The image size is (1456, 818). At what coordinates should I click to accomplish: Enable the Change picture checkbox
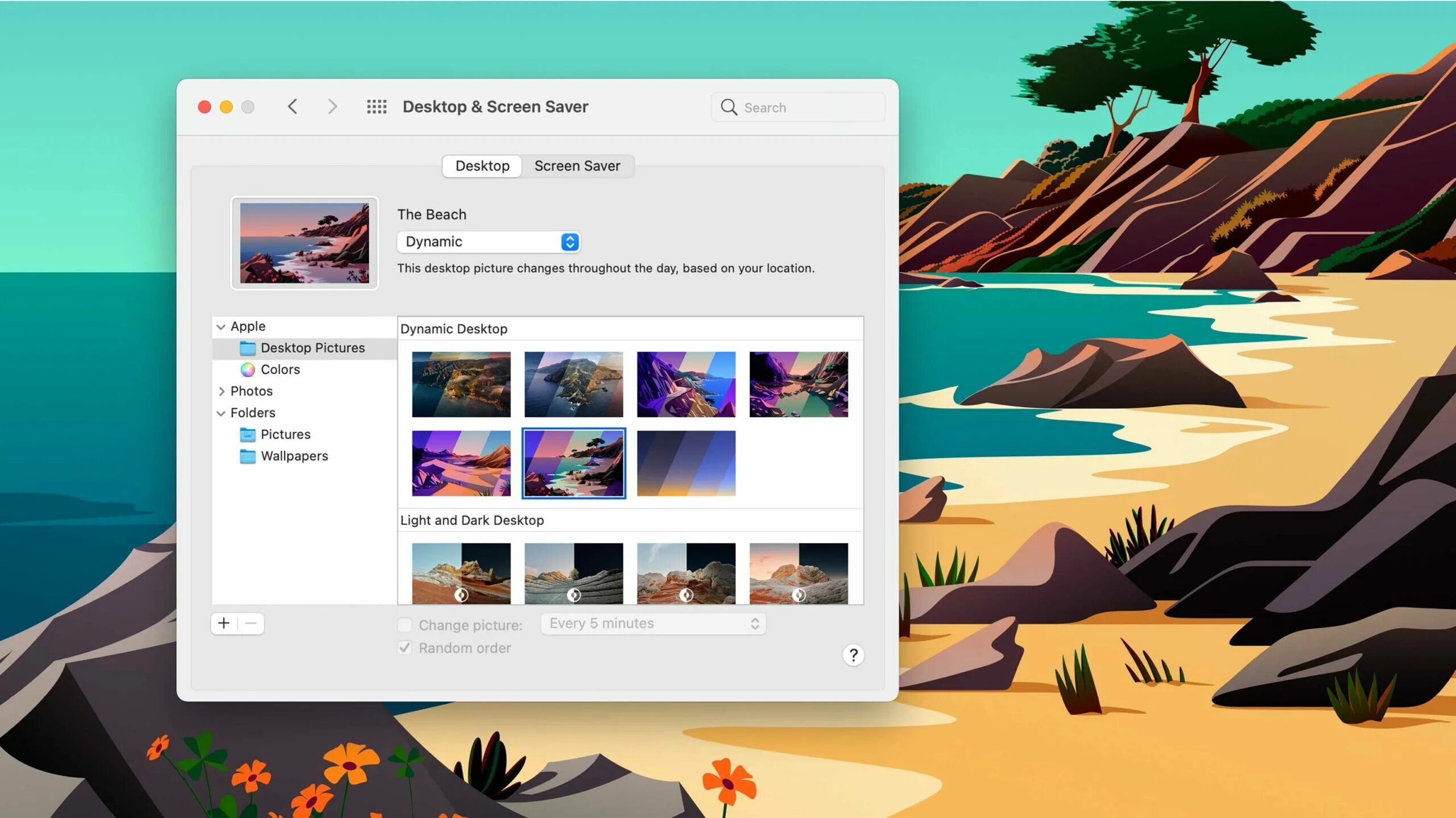404,625
